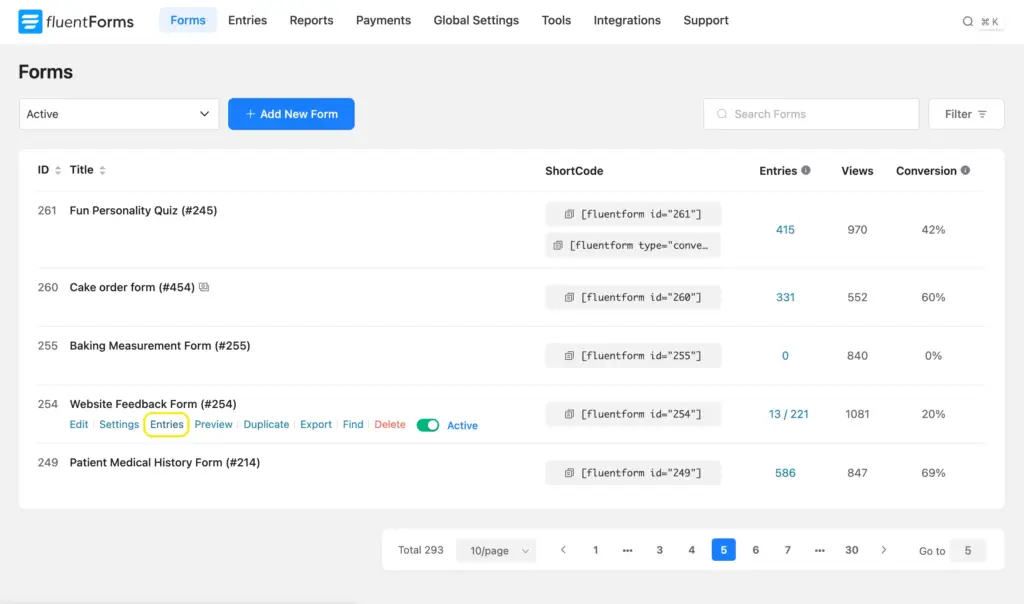Open entries count 586 for Patient Medical History
The width and height of the screenshot is (1024, 604).
[785, 473]
